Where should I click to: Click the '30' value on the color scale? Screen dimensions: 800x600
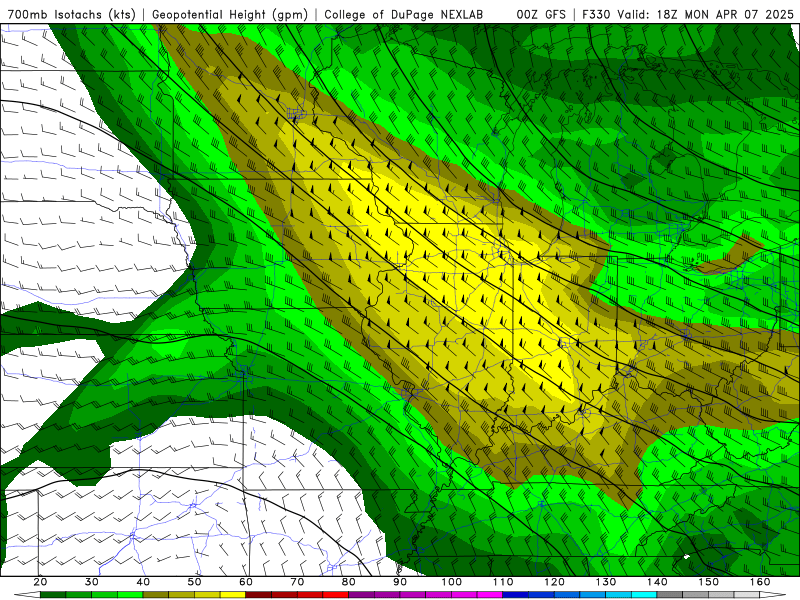(x=92, y=582)
